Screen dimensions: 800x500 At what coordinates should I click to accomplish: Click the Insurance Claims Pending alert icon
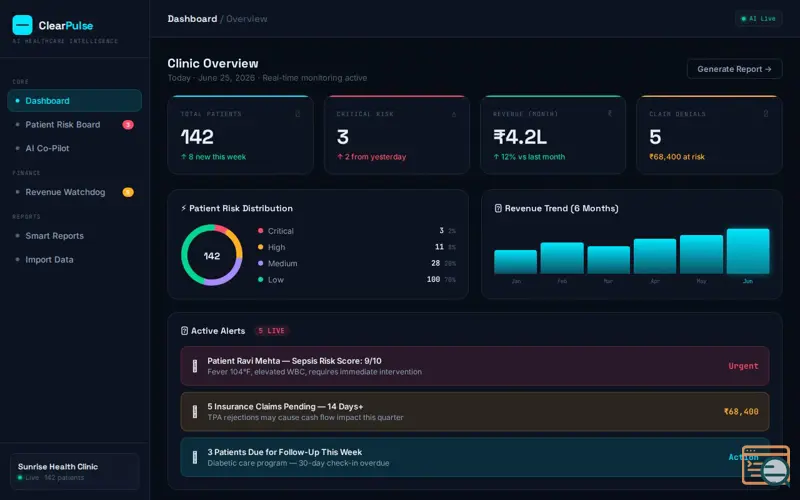click(194, 412)
